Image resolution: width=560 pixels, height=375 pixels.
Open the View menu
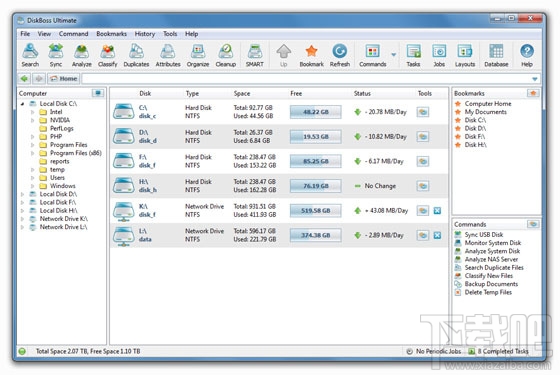tap(44, 34)
